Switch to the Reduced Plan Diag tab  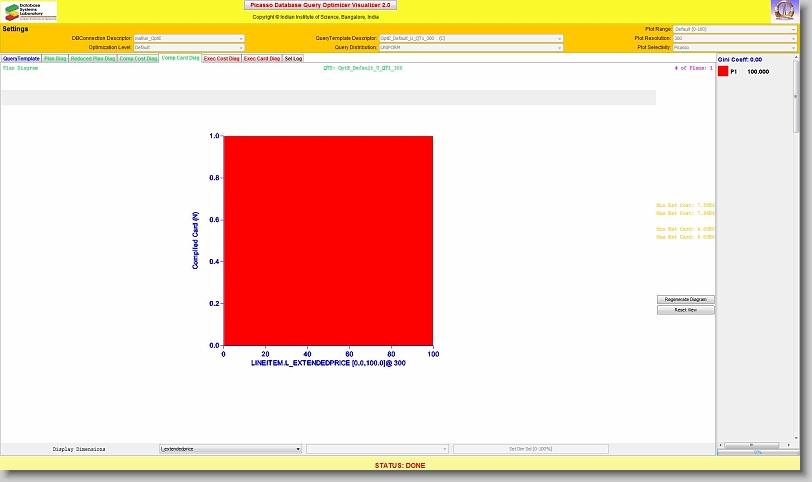[x=93, y=58]
